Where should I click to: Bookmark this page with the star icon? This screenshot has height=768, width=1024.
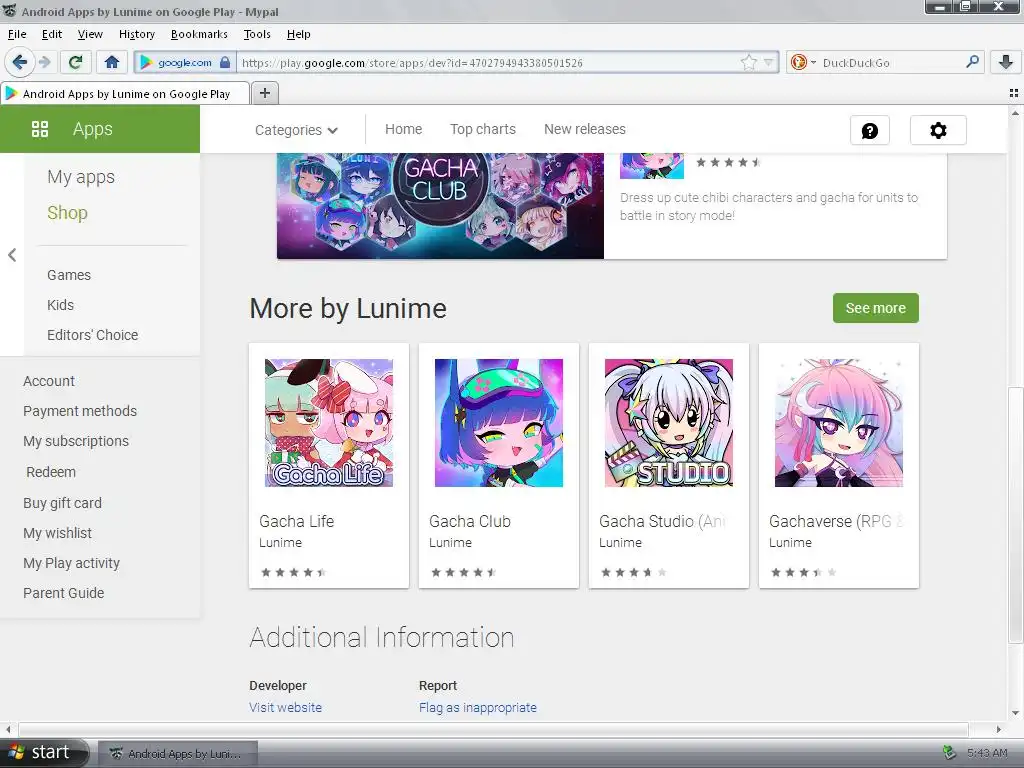tap(748, 62)
